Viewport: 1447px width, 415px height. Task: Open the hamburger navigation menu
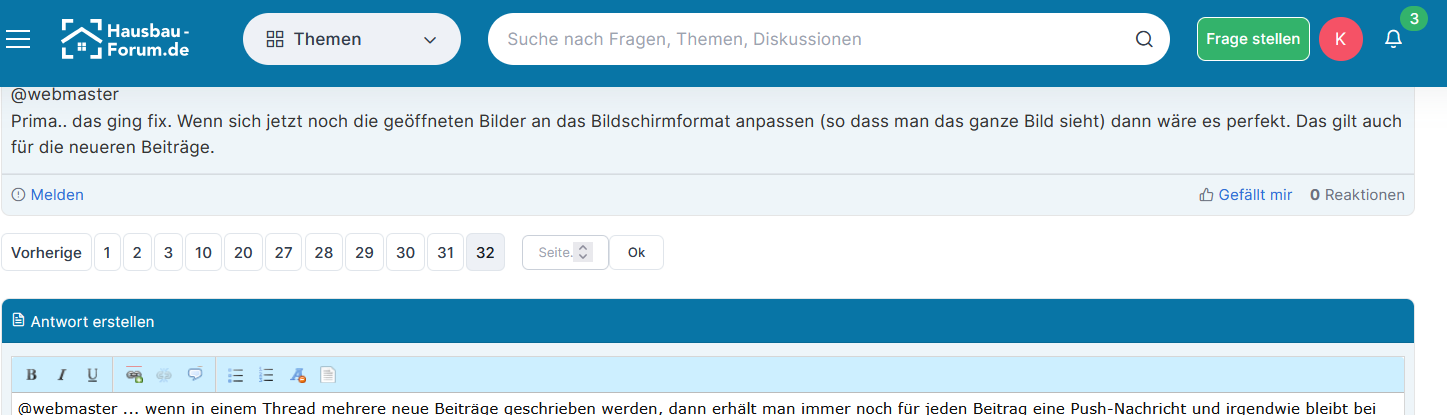click(18, 39)
